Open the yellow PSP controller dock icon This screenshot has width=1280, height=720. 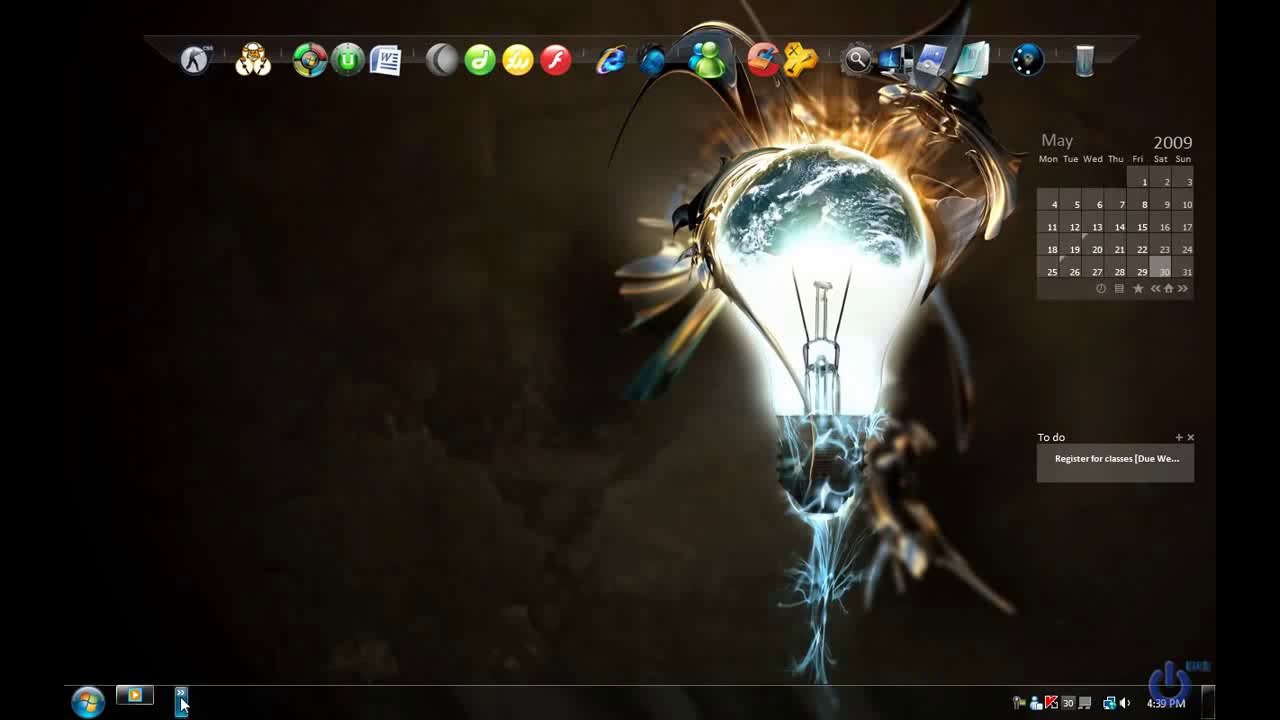(800, 60)
